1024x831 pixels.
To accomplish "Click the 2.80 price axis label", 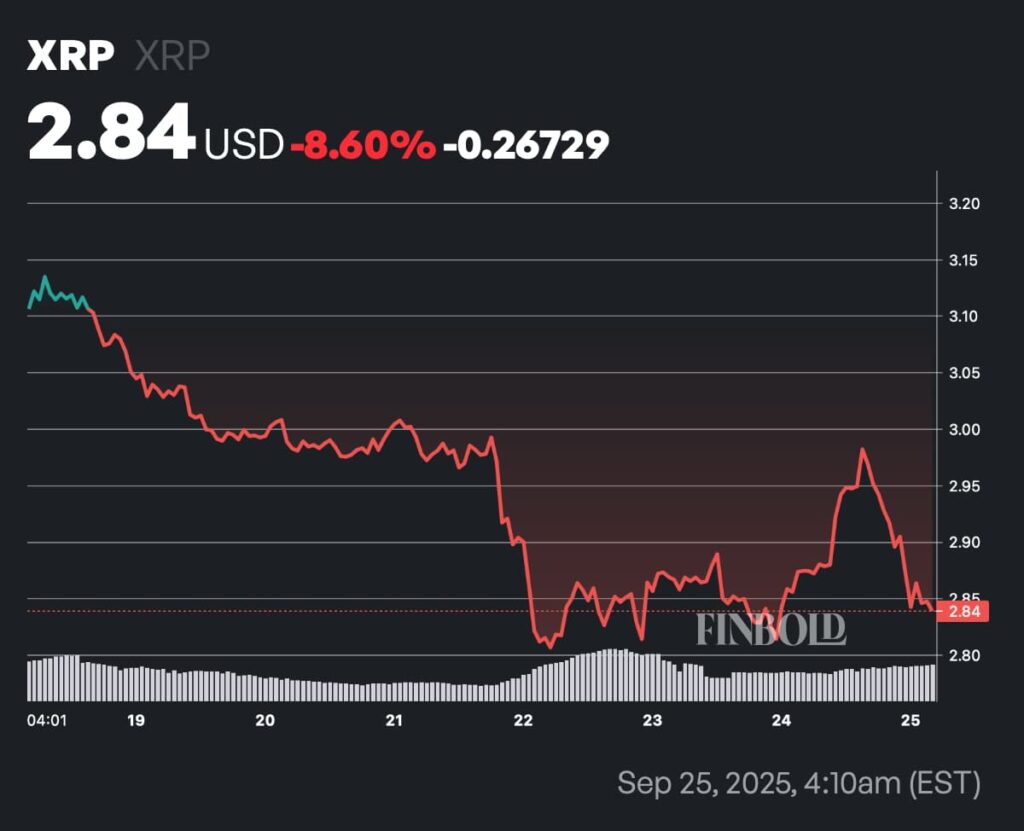I will (x=962, y=655).
